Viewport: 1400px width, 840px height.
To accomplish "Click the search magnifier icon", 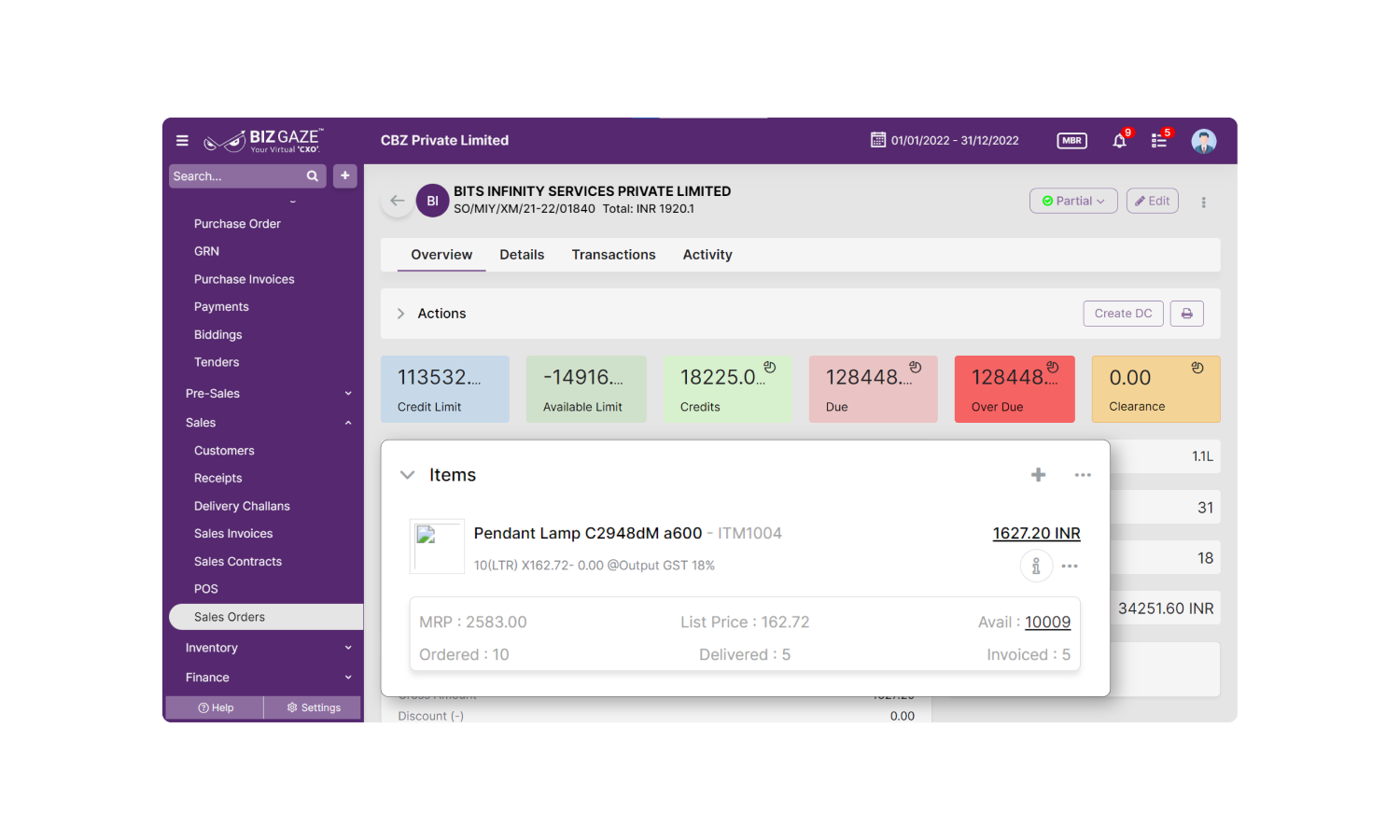I will pos(313,175).
